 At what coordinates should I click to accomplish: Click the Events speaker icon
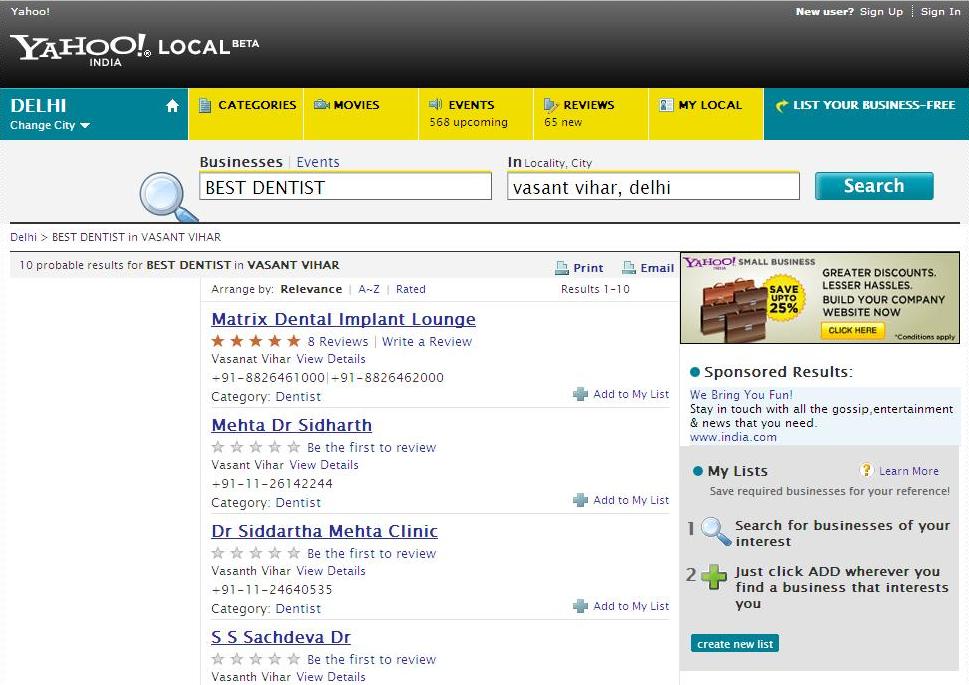tap(436, 104)
